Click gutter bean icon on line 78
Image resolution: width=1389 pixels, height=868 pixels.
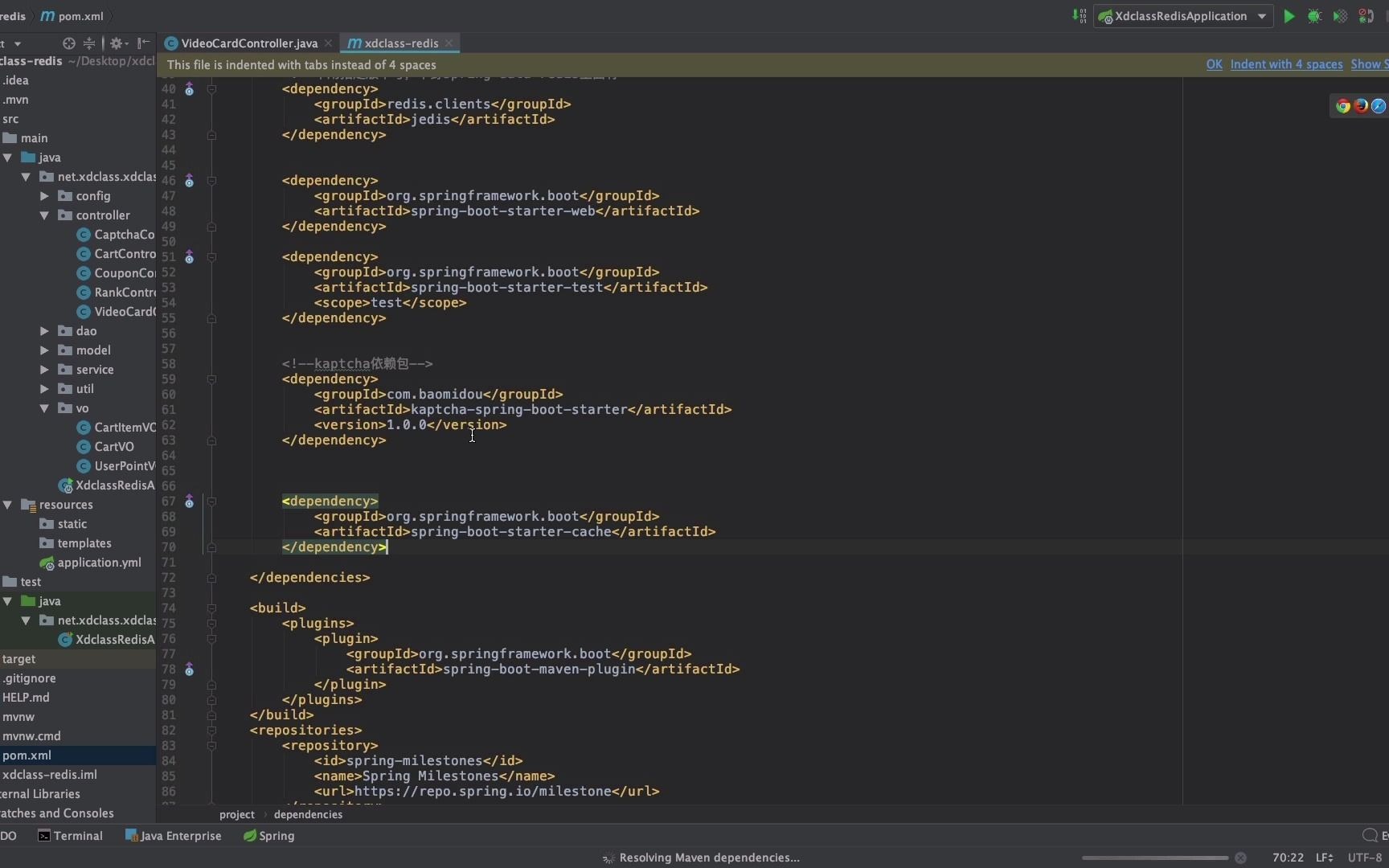[x=190, y=669]
